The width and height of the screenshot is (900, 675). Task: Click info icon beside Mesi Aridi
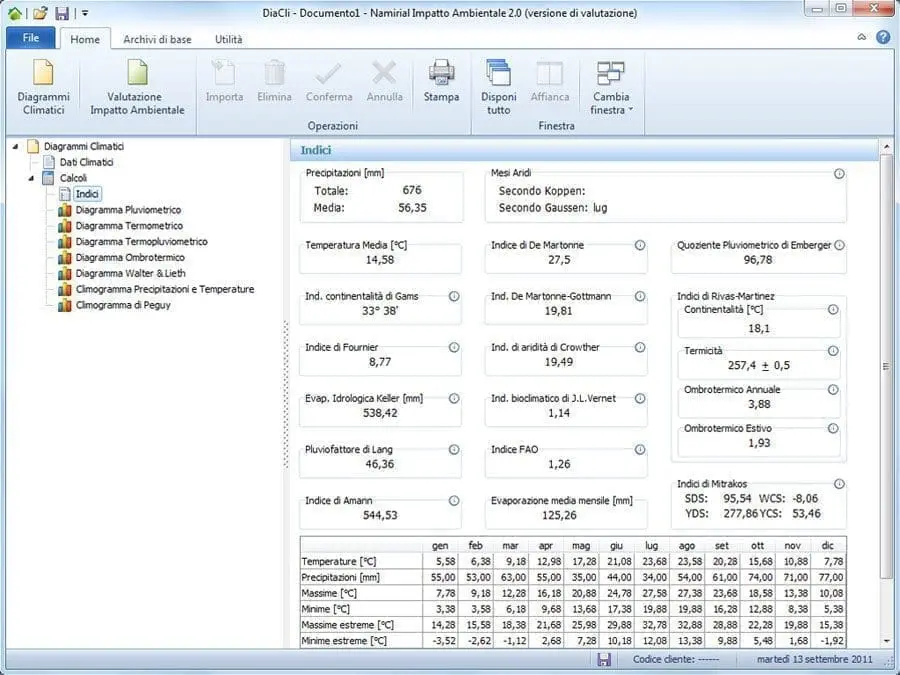(838, 174)
